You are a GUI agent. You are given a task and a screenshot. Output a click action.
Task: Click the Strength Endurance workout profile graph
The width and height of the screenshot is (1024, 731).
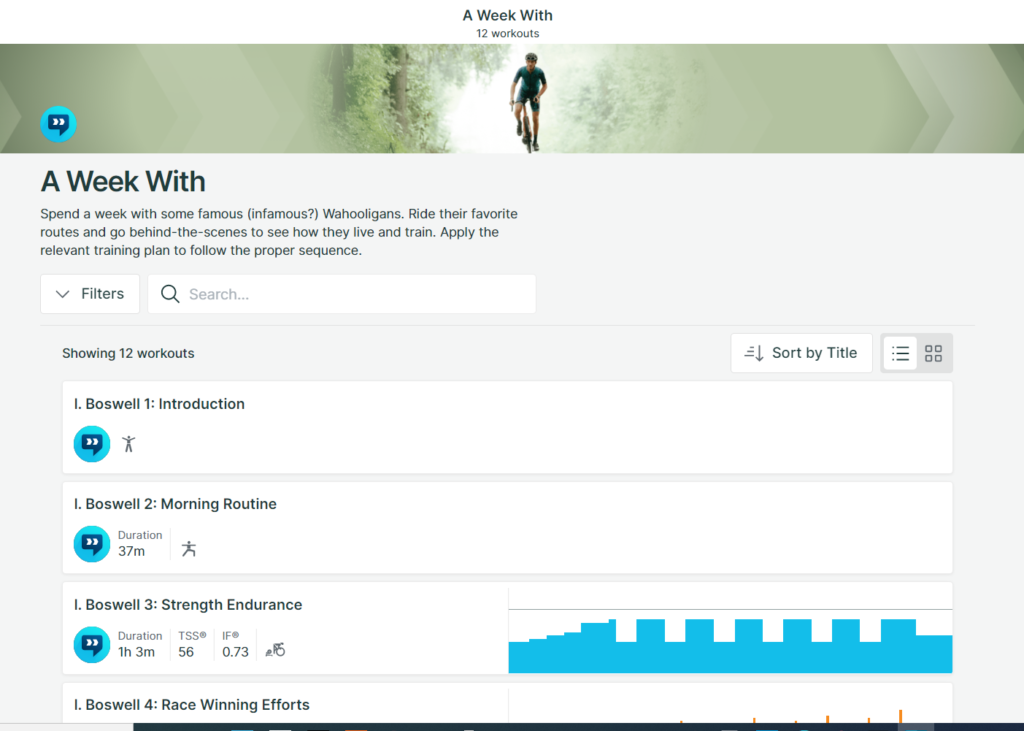(730, 630)
